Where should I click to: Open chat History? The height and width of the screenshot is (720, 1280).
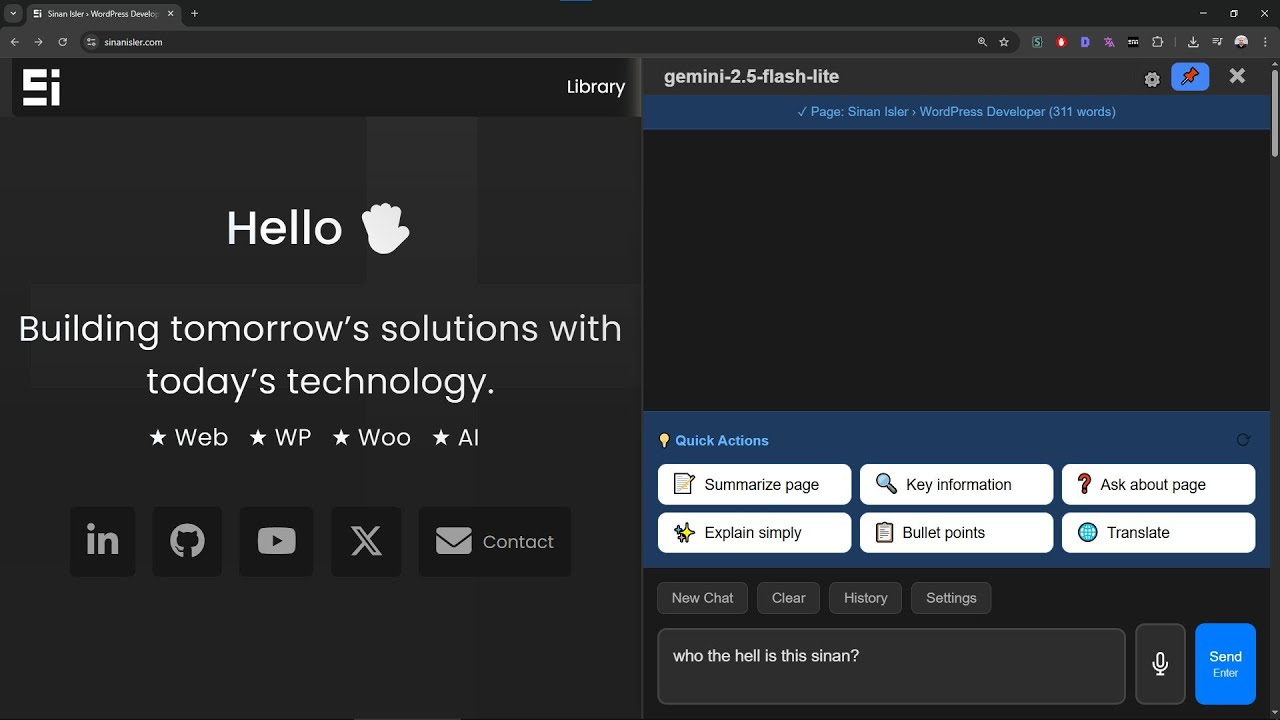click(x=865, y=598)
